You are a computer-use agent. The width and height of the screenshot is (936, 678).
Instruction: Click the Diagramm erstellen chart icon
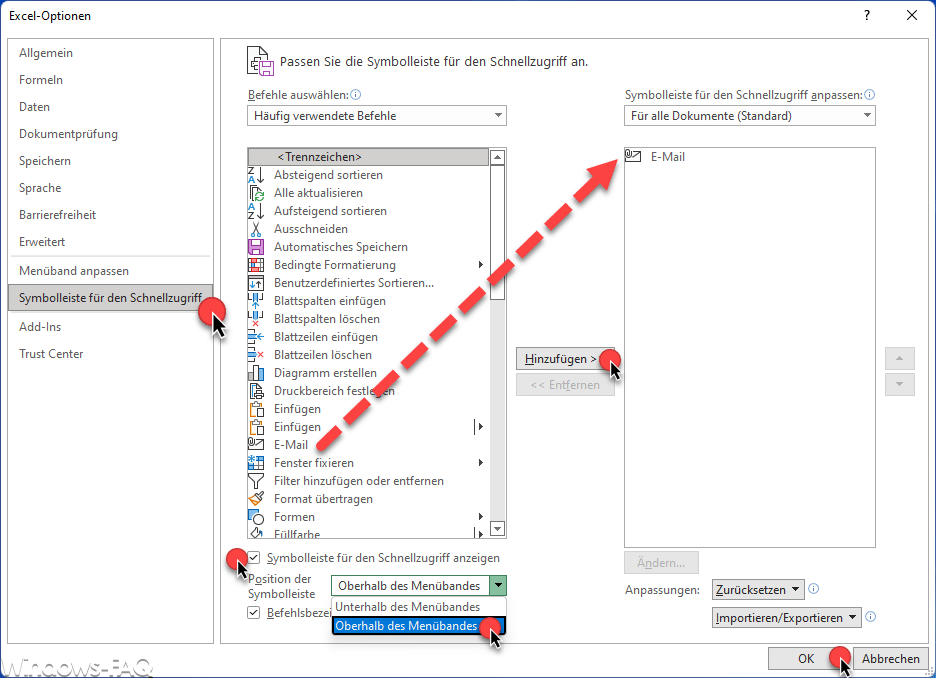(255, 373)
